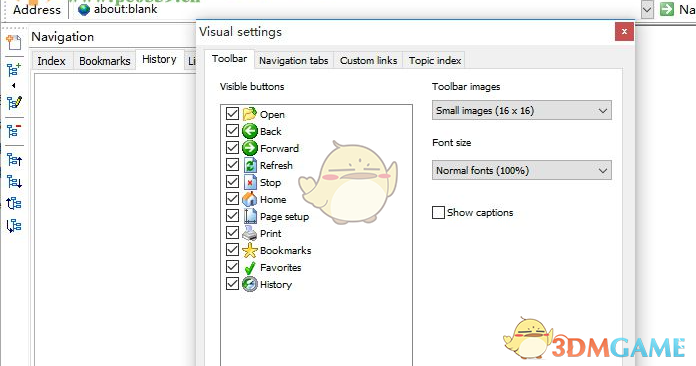This screenshot has width=696, height=366.
Task: Uncheck the Page setup checkbox
Action: coord(232,216)
